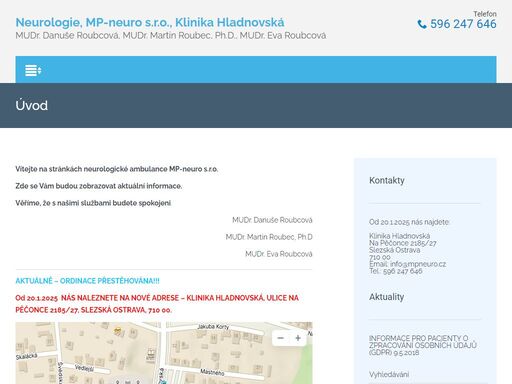Zoom in the map with plus
The image size is (512, 384).
click(x=298, y=338)
